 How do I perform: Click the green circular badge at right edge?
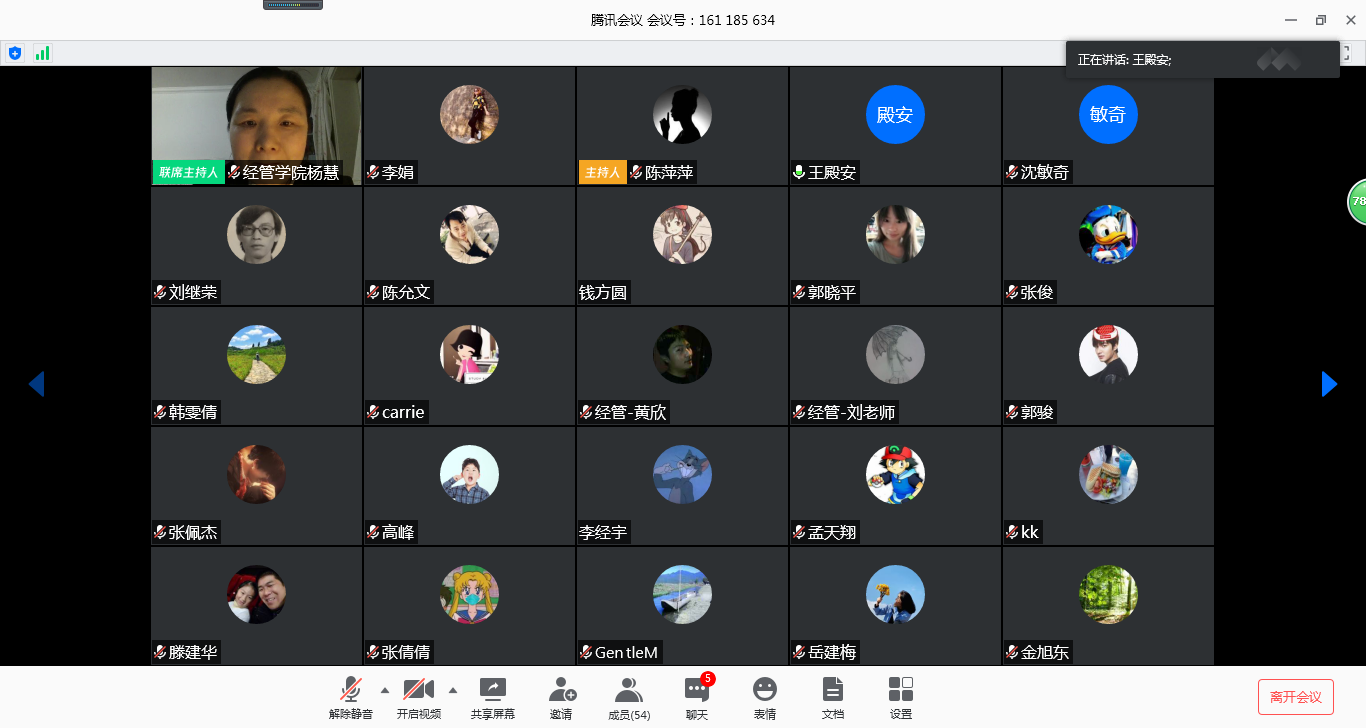click(1357, 201)
